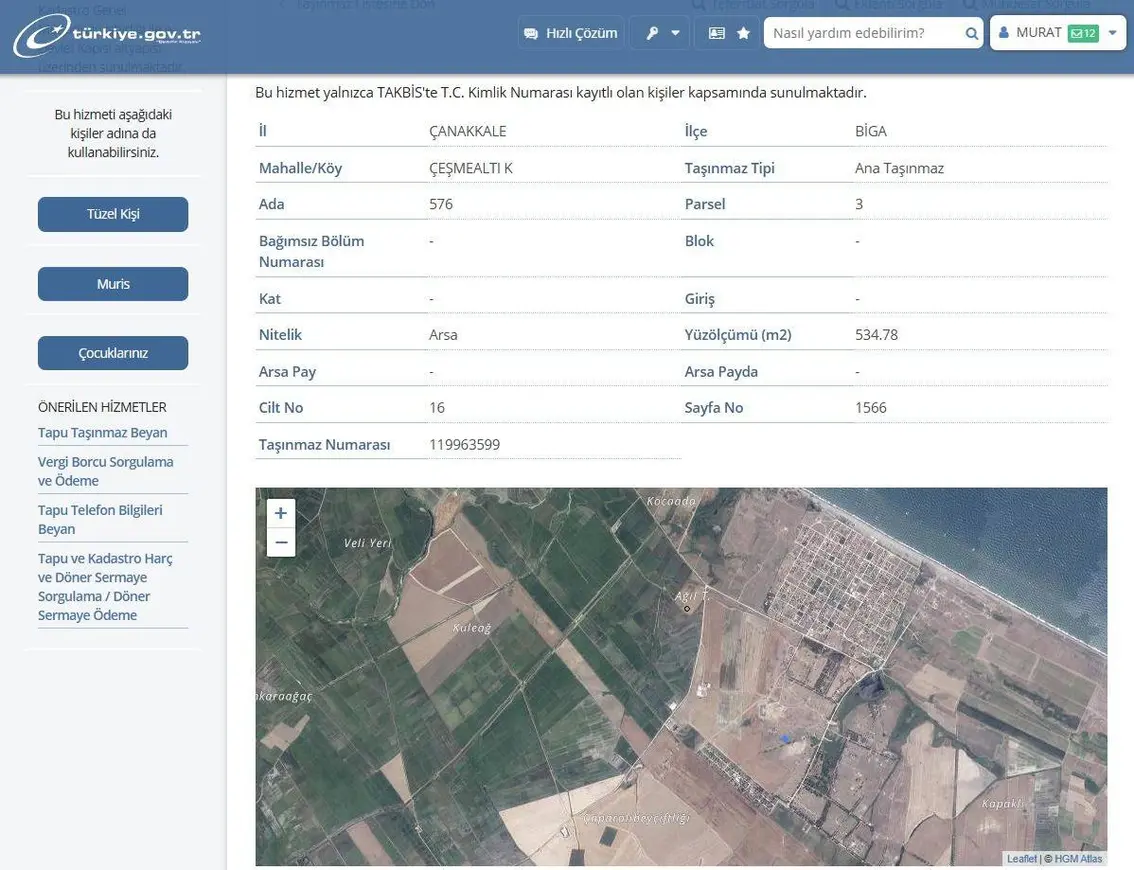The height and width of the screenshot is (870, 1134).
Task: Open Vergi Borcu Sorgulama ve Ödeme link
Action: [106, 471]
